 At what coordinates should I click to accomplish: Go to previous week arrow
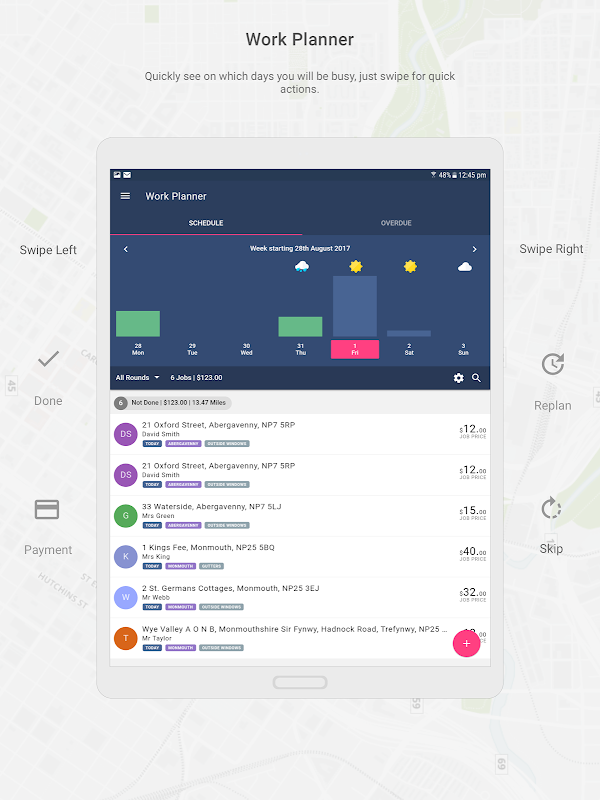click(x=126, y=249)
